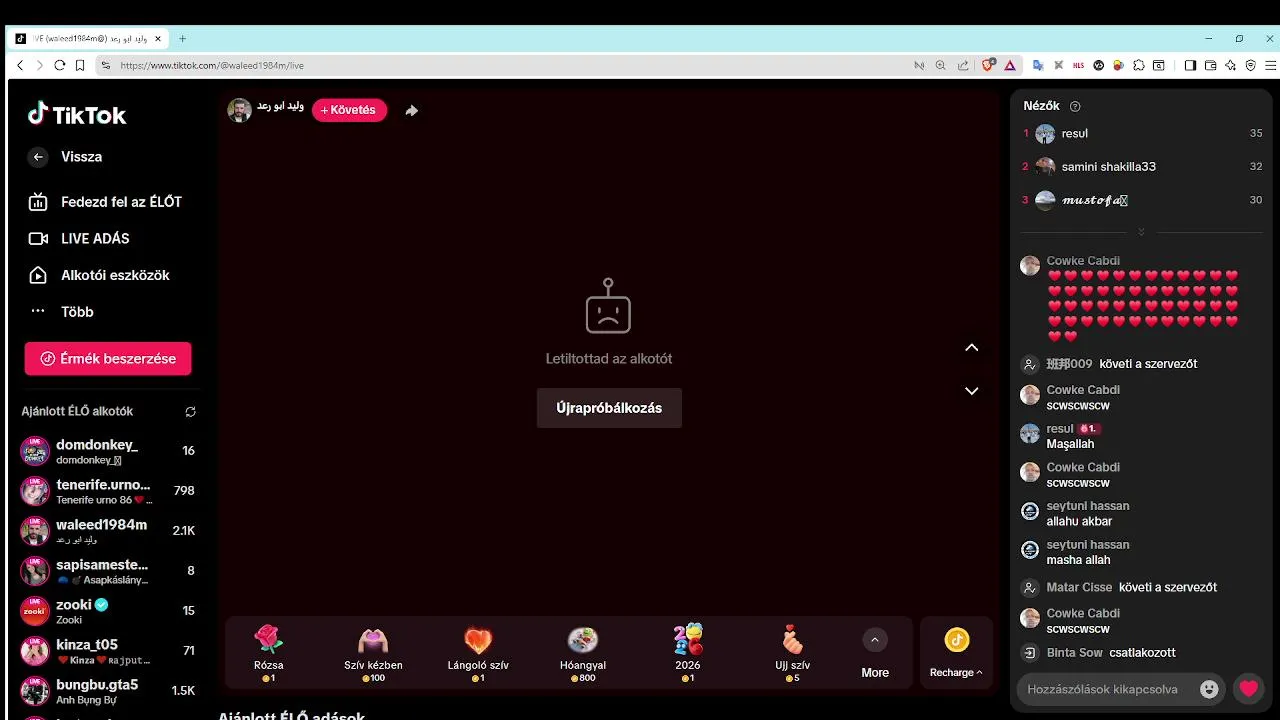Open the translate extension icon

(1038, 65)
